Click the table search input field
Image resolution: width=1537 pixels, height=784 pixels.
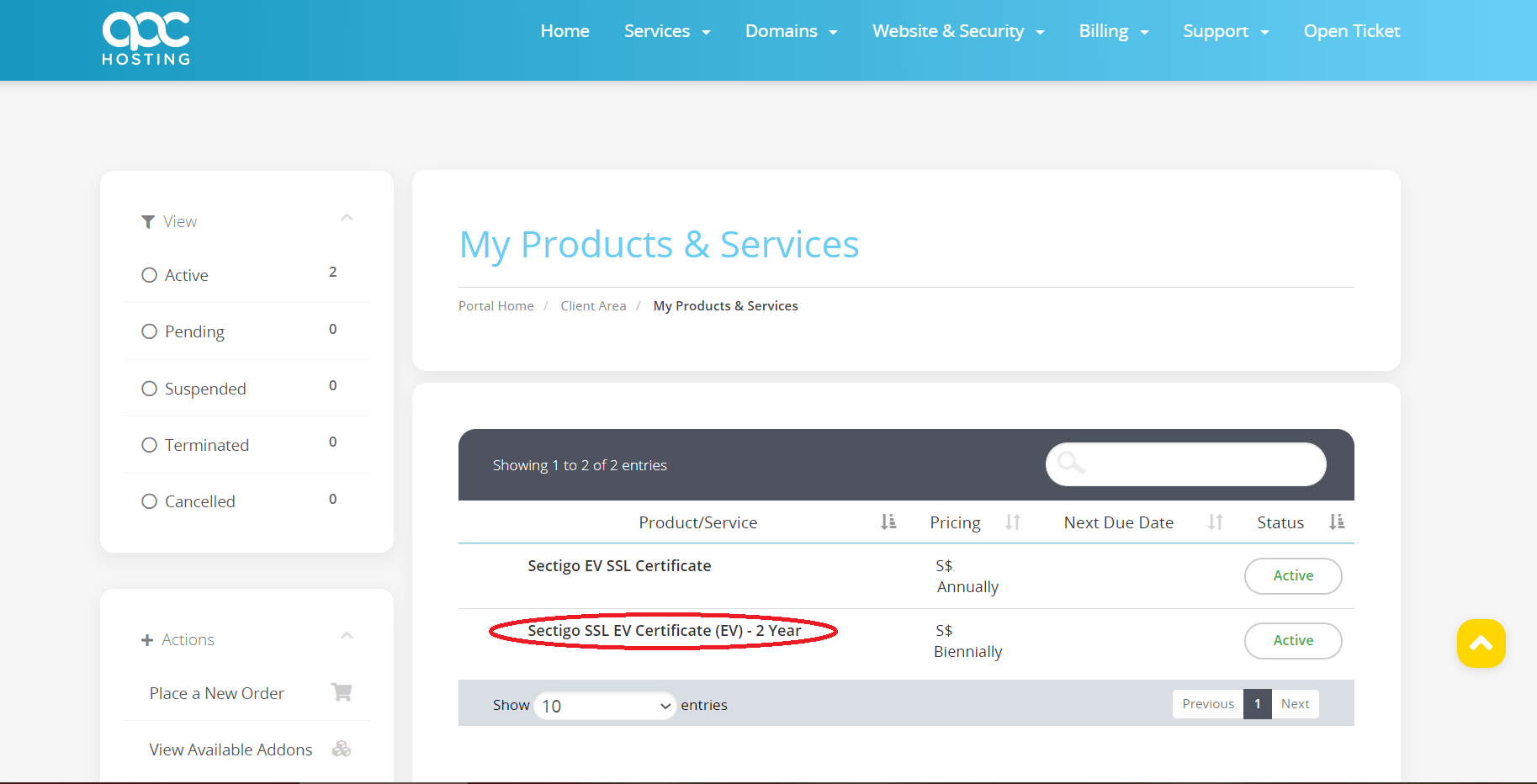coord(1185,464)
